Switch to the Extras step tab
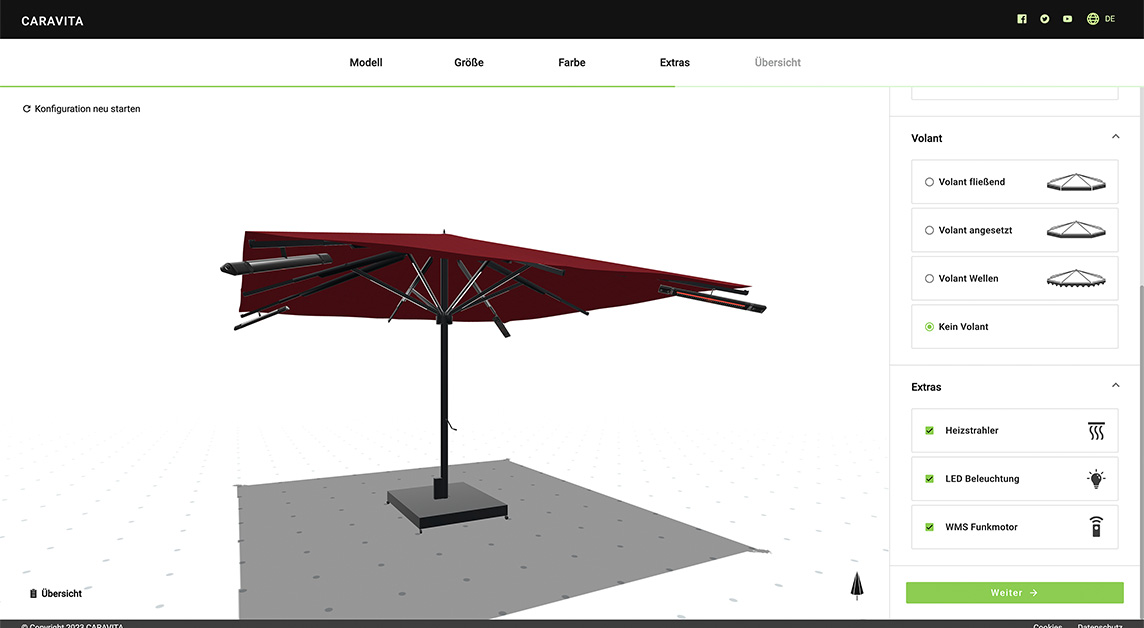 tap(675, 63)
